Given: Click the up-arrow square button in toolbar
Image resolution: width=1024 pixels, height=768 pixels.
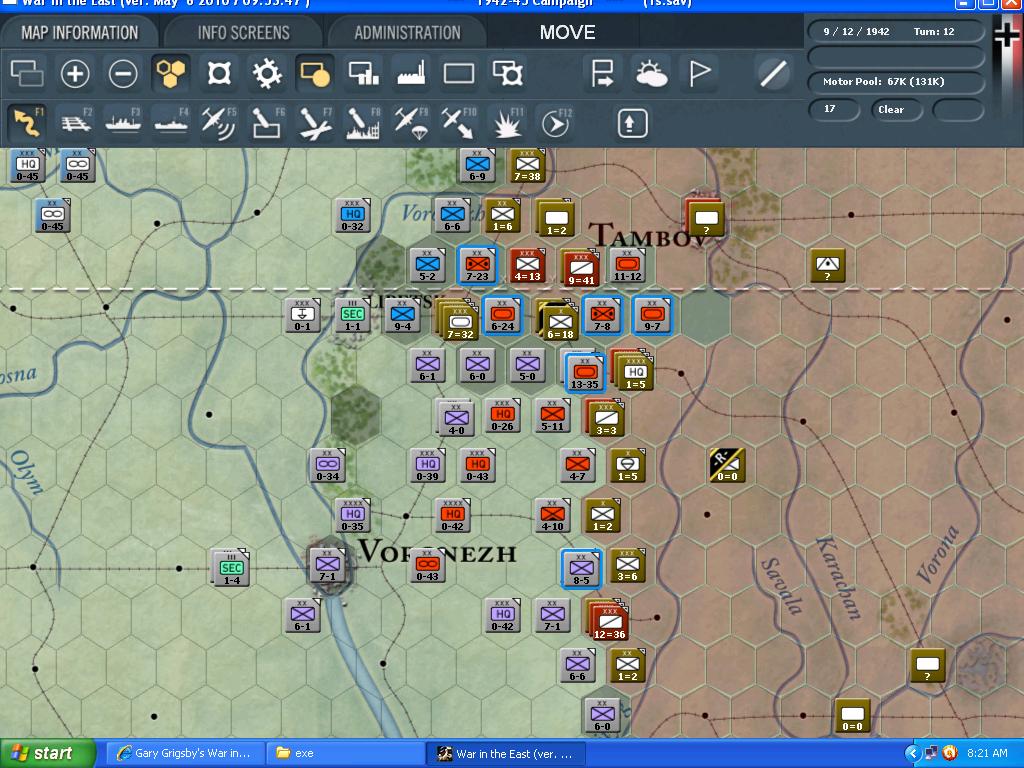Looking at the screenshot, I should click(631, 123).
